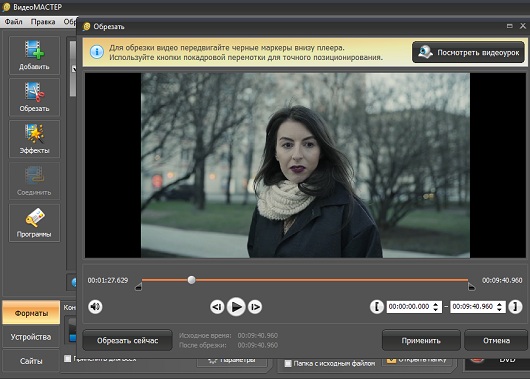Click the file list scrollbar in main window
Viewport: 530px width, 379px height.
click(x=73, y=69)
